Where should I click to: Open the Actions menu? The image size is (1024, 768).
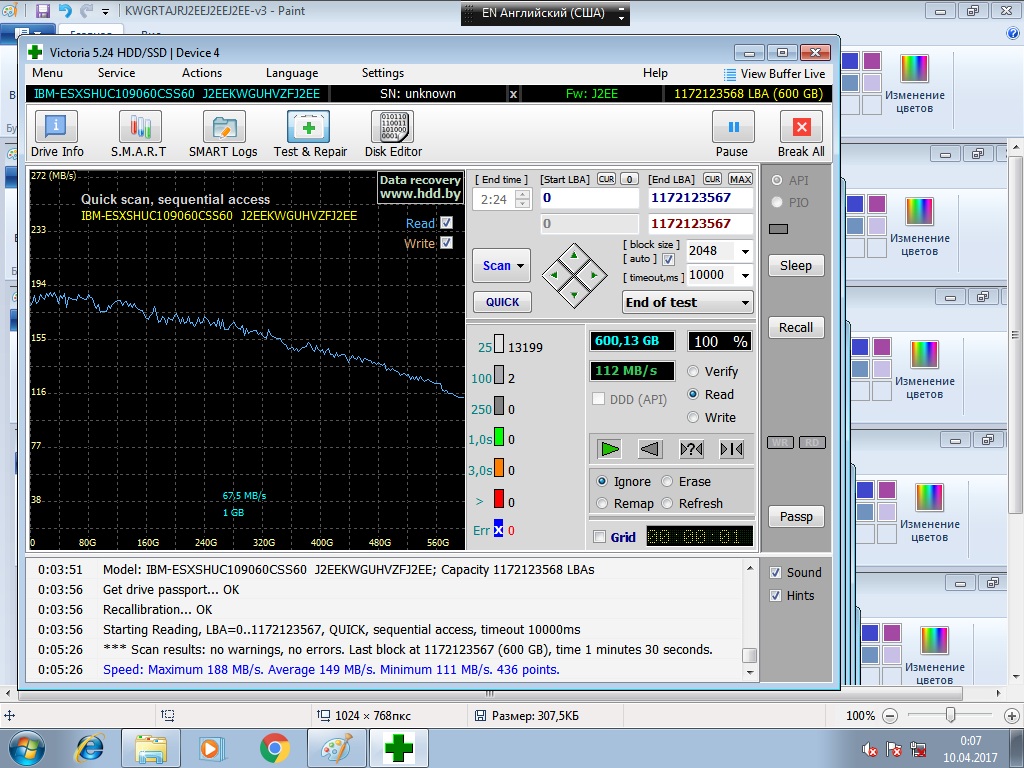click(x=202, y=73)
